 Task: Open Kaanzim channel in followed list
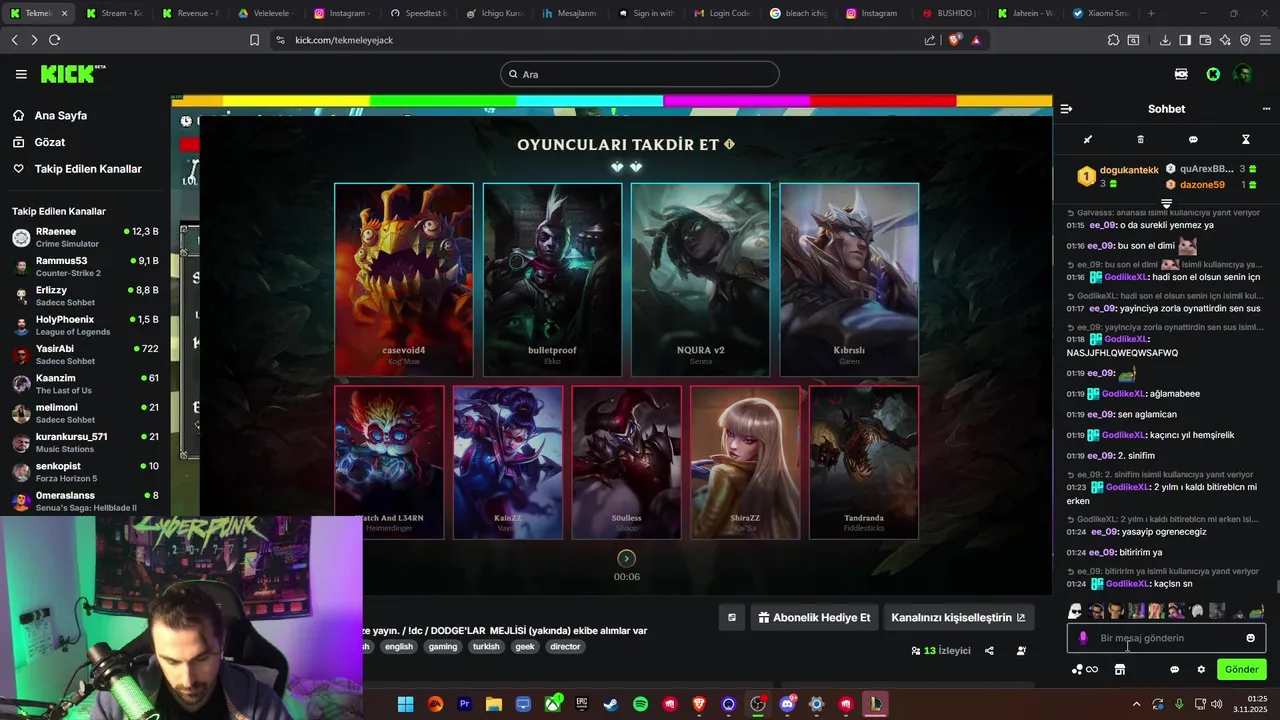(x=85, y=384)
